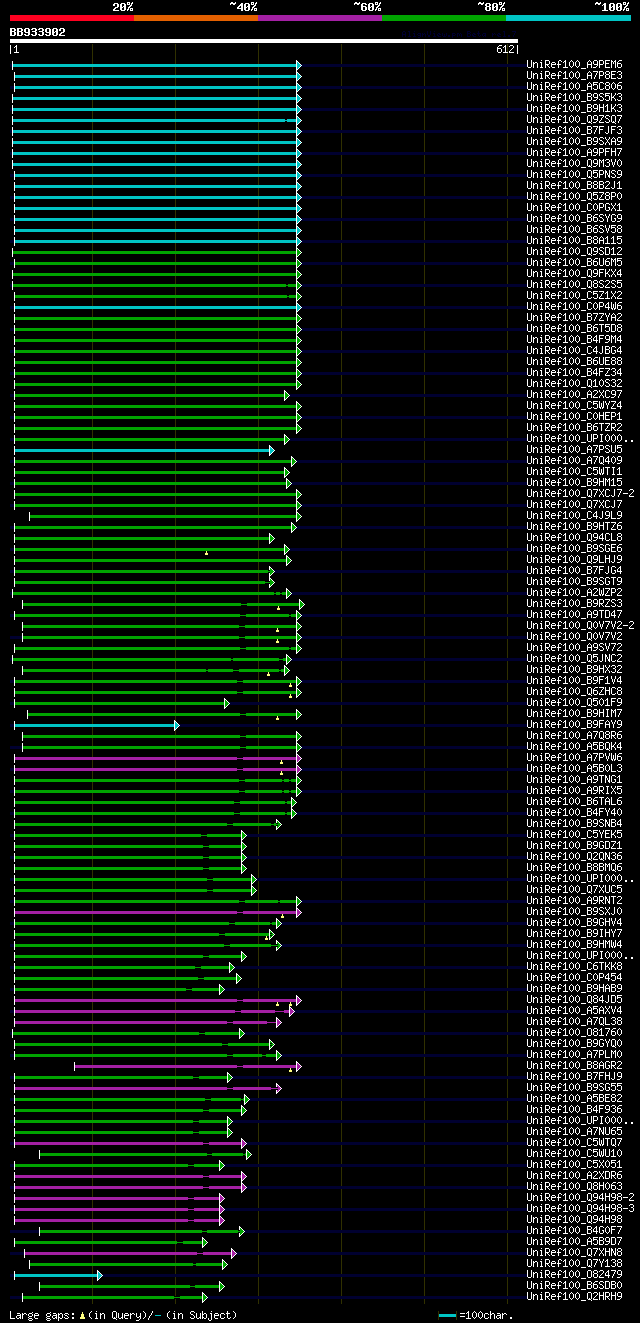Select the UniRef100_Q94CL8 label
This screenshot has width=640, height=1323.
coord(574,537)
